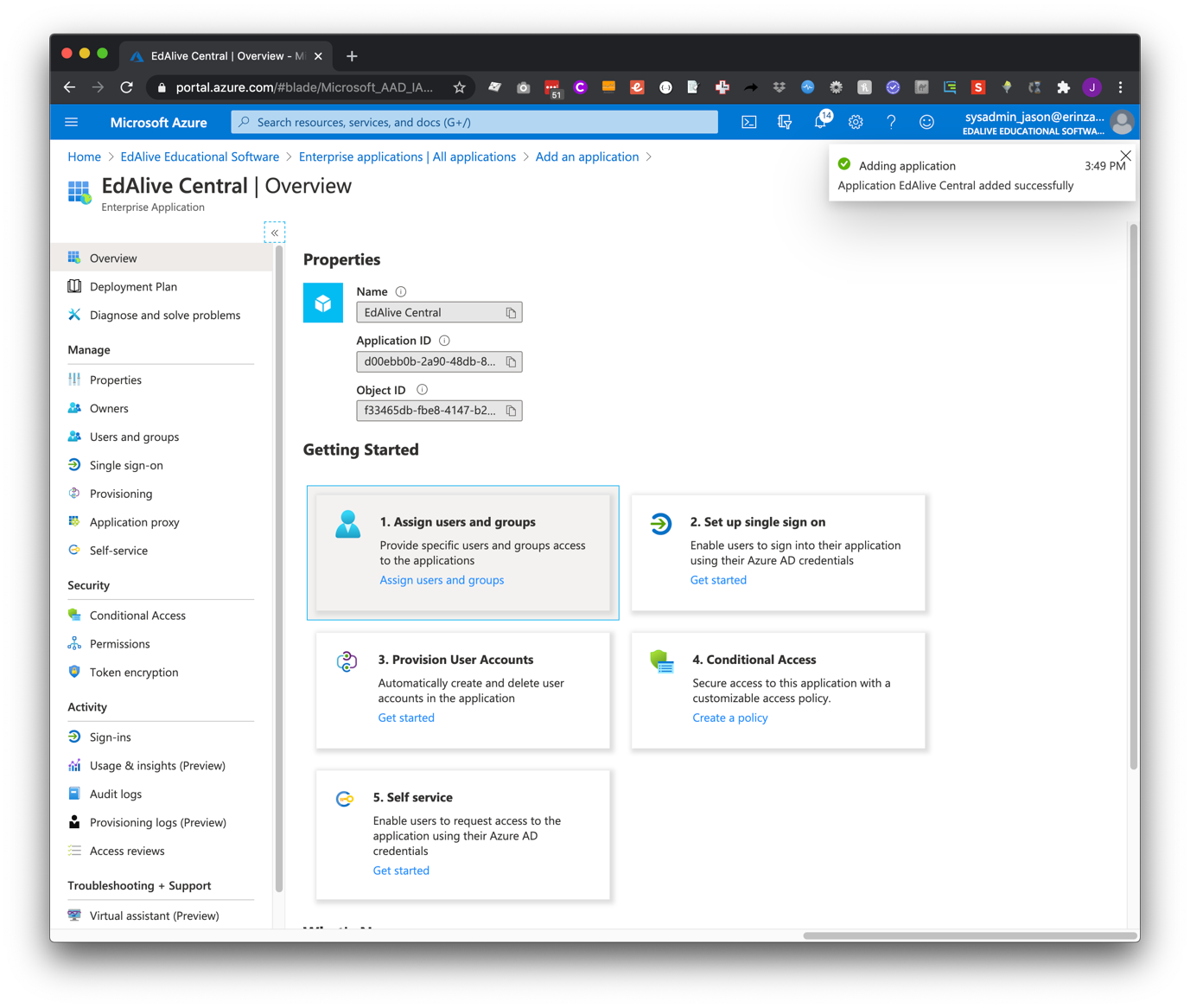Click the Create a policy link

click(730, 718)
